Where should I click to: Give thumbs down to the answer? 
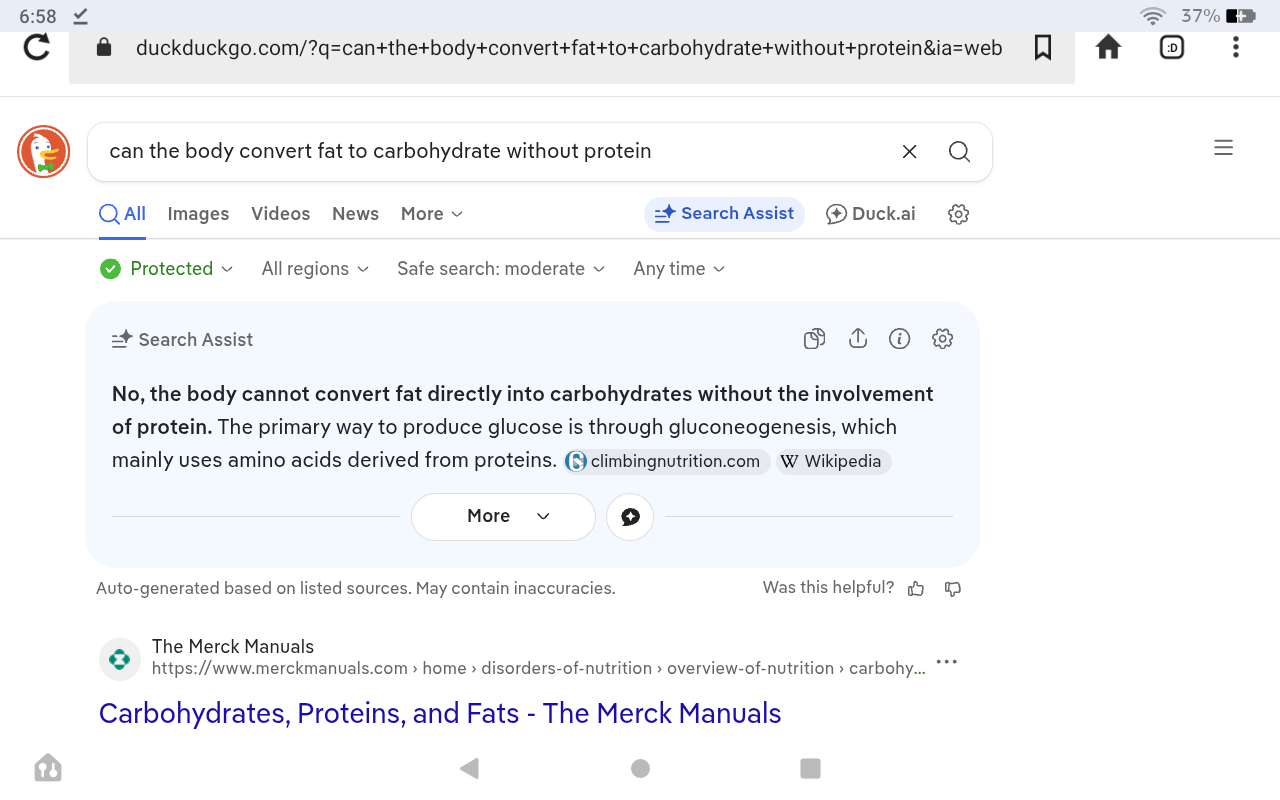tap(953, 589)
